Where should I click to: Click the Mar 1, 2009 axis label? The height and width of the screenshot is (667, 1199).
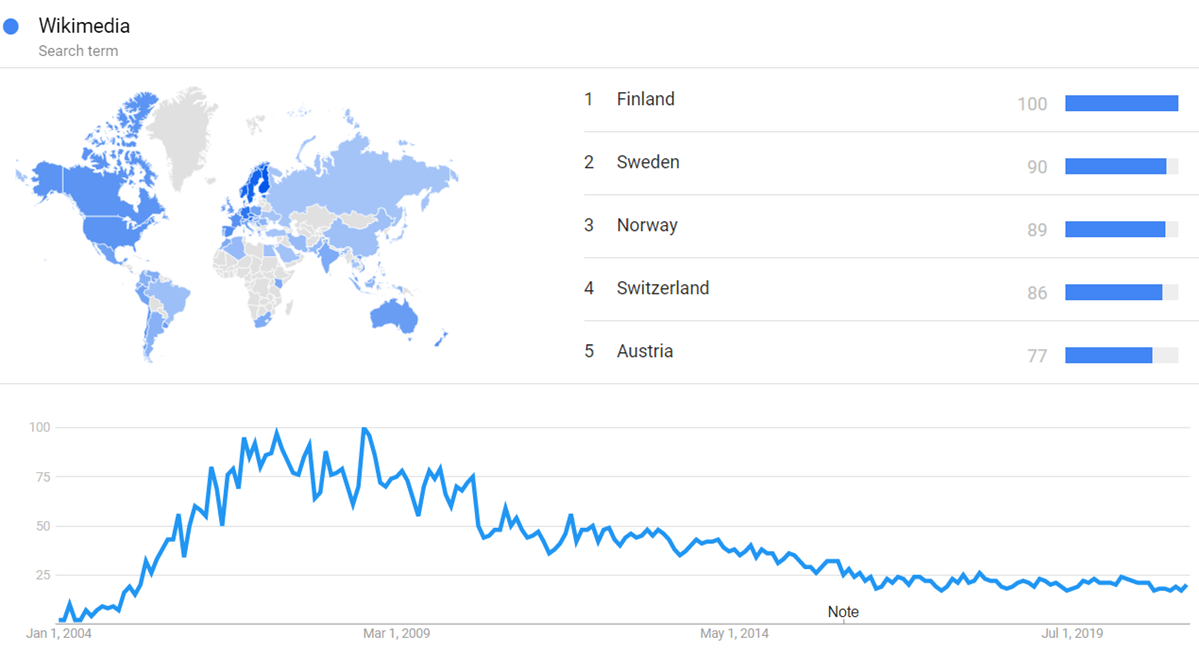[x=396, y=633]
